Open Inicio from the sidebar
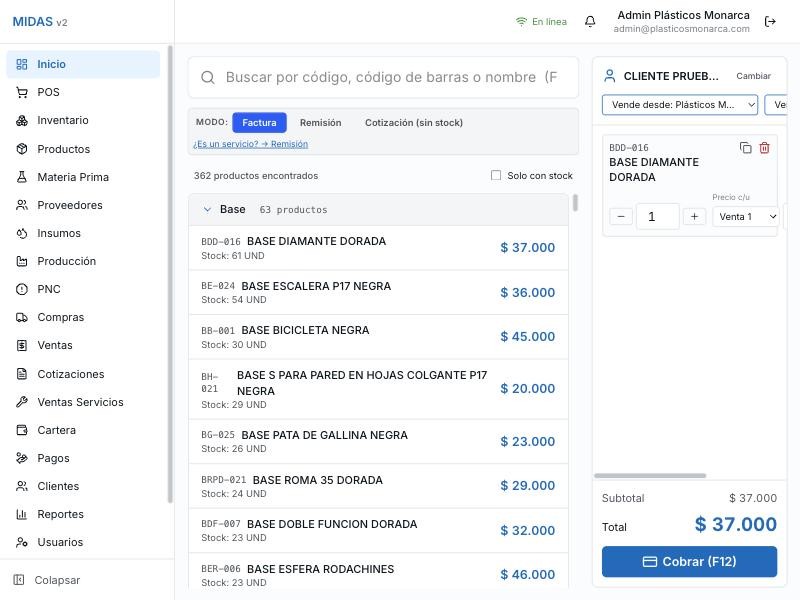This screenshot has width=800, height=600. [x=83, y=64]
